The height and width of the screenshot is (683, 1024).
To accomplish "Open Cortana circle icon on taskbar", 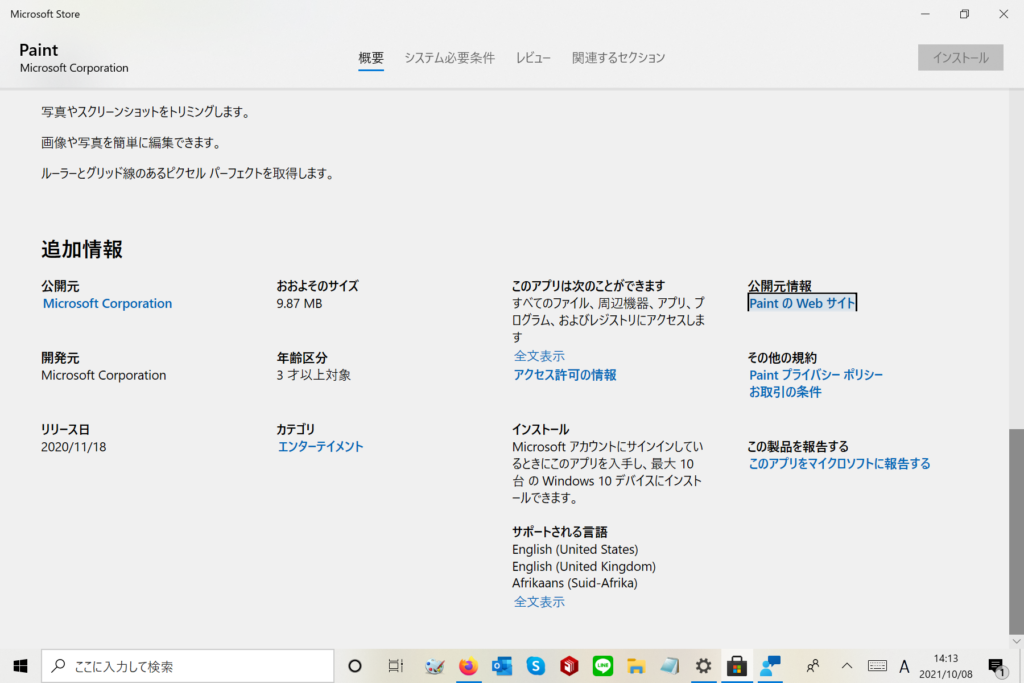I will 355,666.
